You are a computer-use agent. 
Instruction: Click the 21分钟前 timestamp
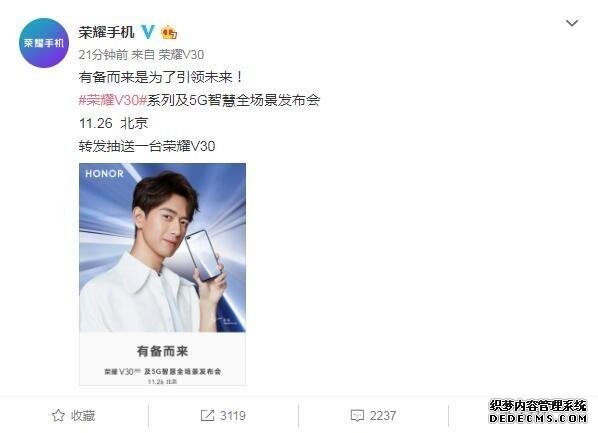click(103, 55)
